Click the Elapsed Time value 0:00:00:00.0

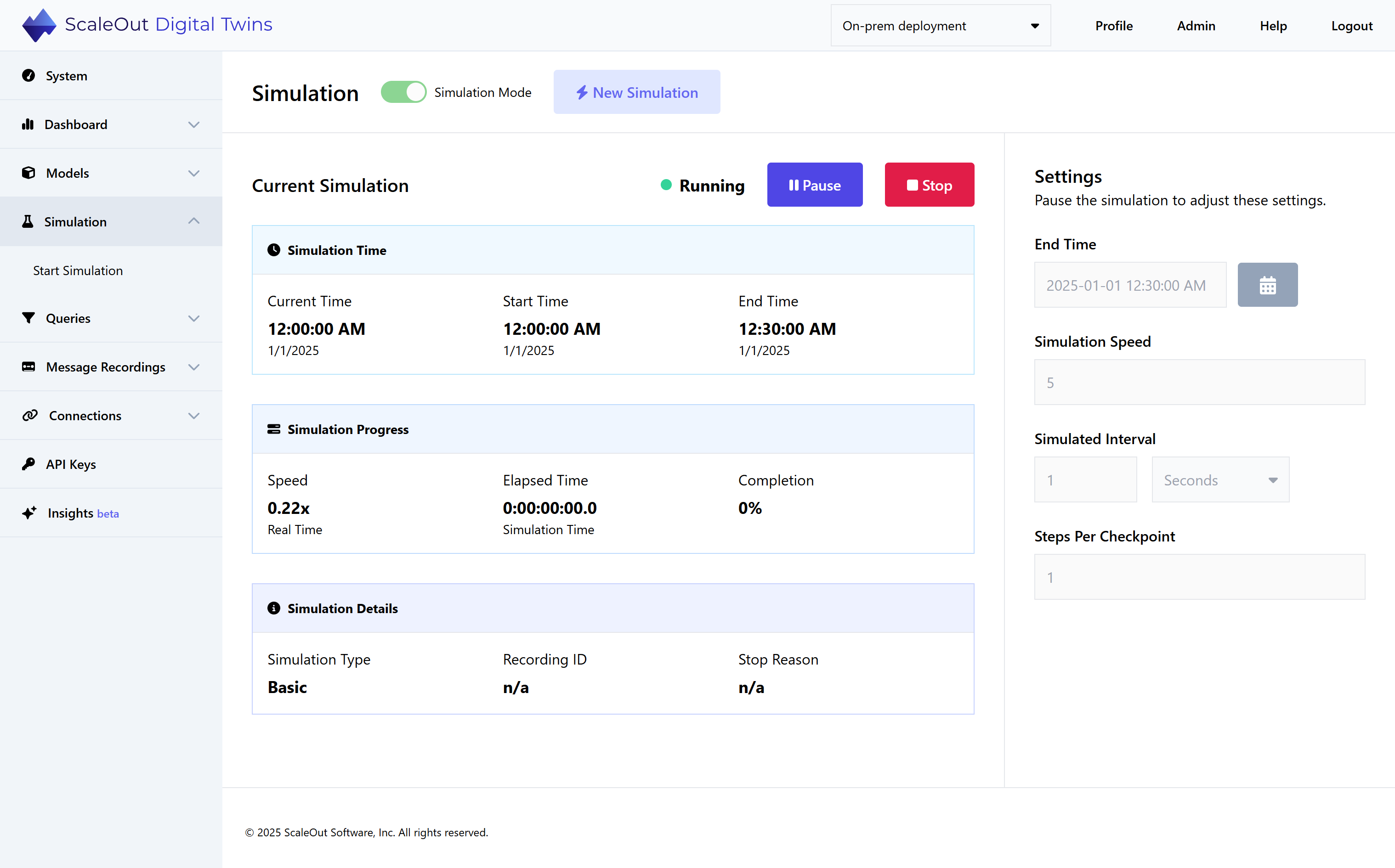click(x=550, y=508)
